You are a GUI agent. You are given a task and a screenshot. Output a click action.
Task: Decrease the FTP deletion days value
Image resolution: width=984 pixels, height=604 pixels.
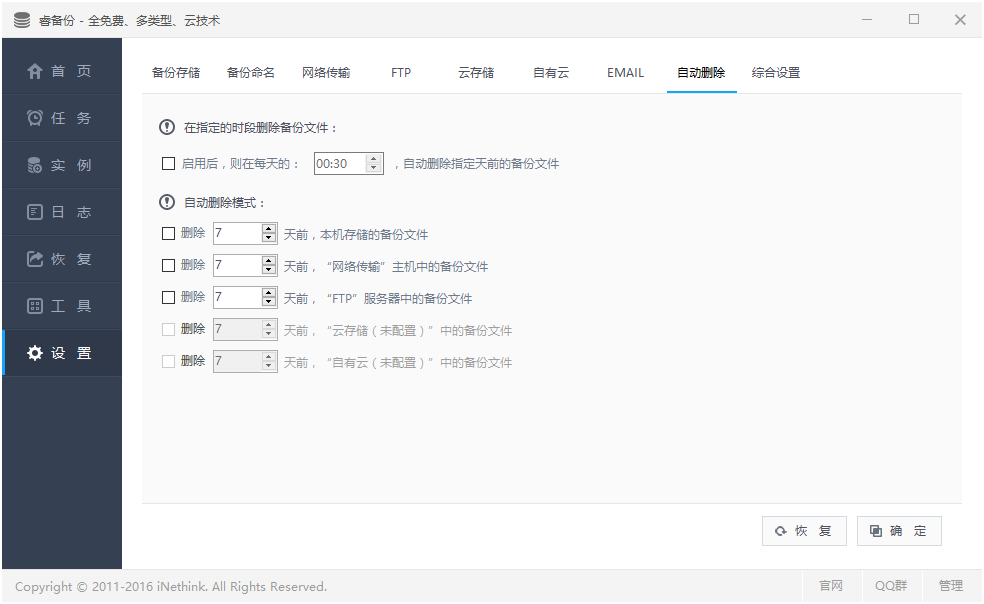click(269, 302)
